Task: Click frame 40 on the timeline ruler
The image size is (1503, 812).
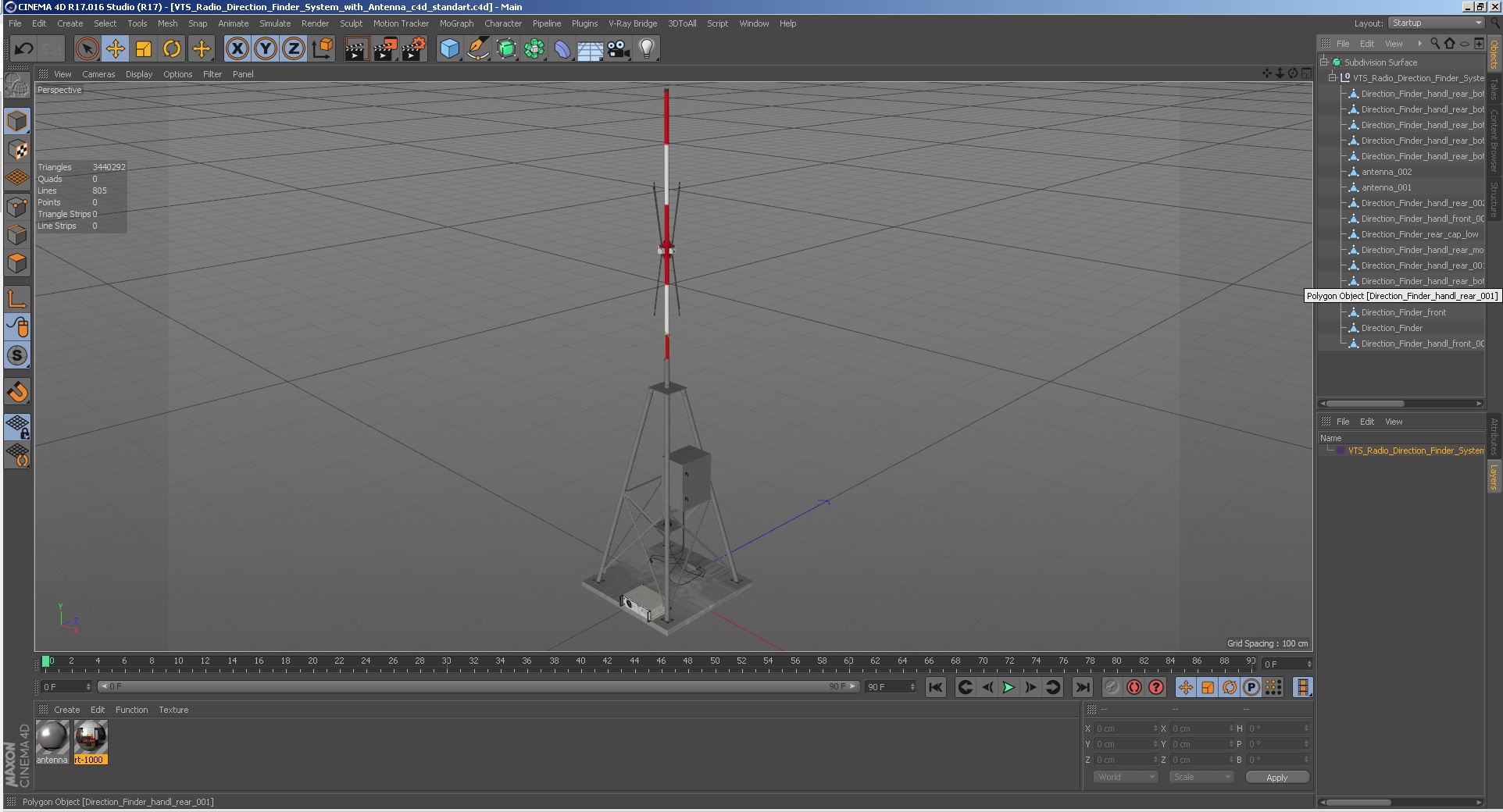Action: [x=580, y=663]
